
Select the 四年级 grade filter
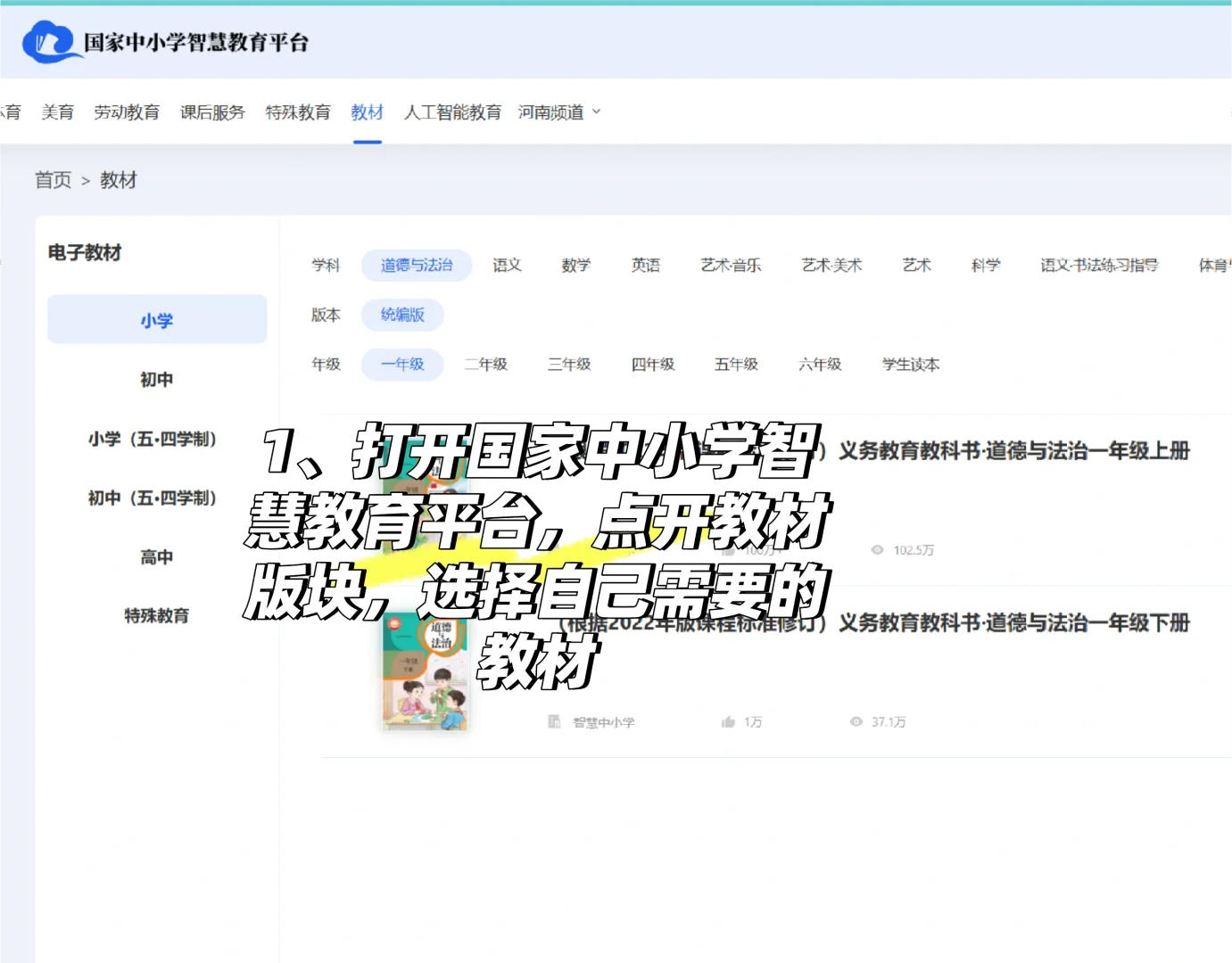[x=653, y=364]
